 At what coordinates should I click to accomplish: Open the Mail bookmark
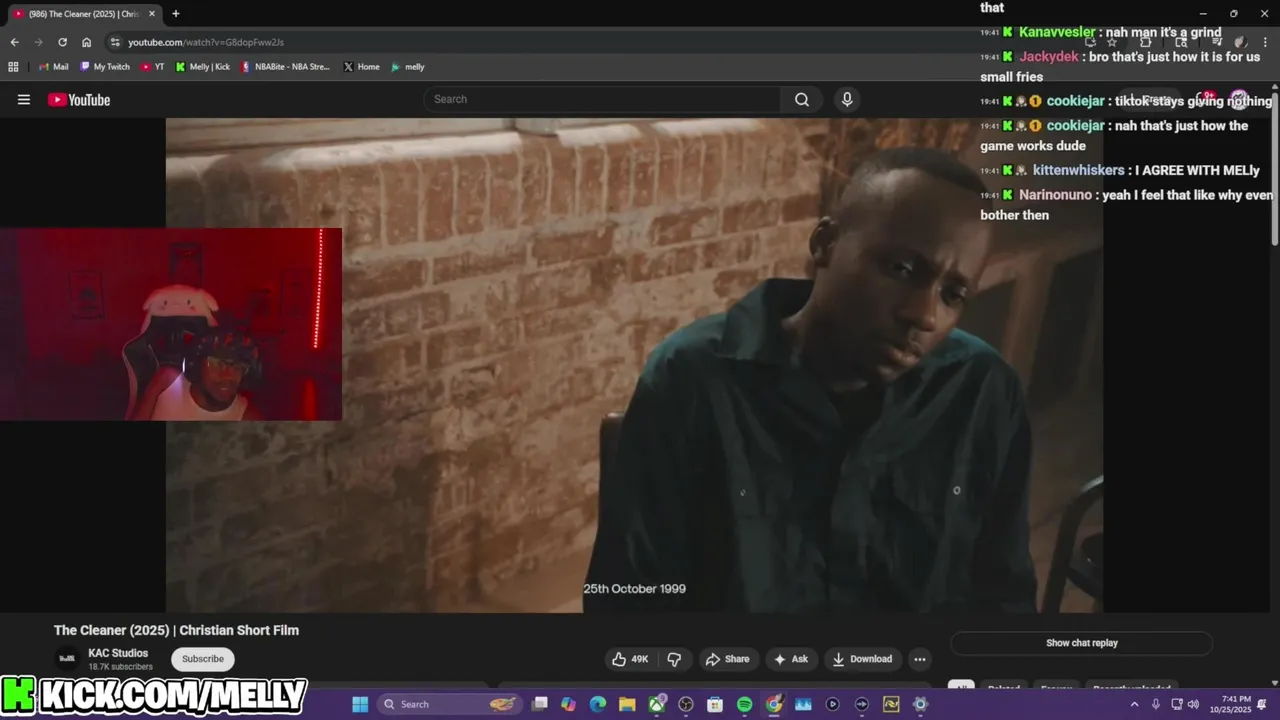[x=53, y=67]
